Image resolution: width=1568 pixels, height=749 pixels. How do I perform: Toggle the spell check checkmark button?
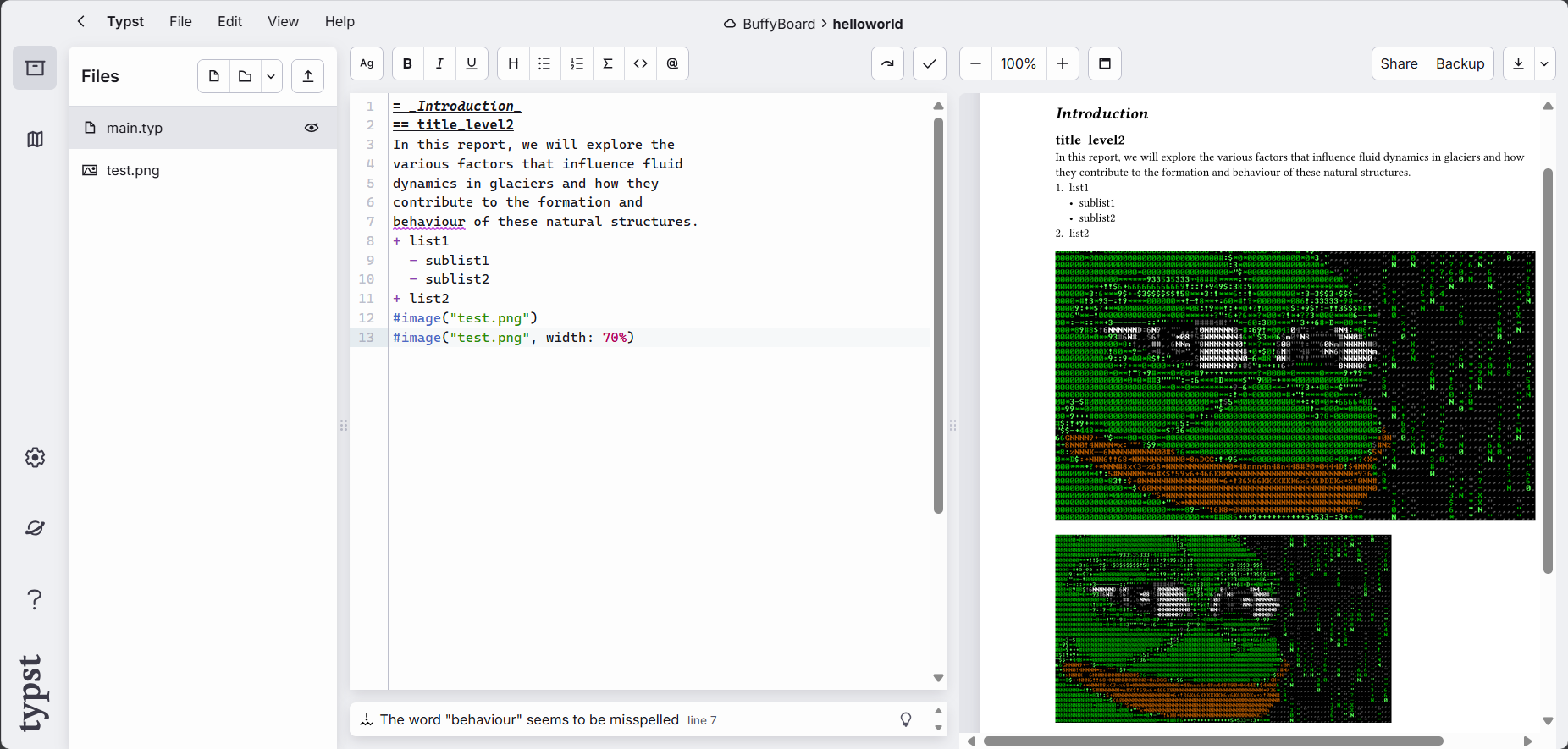[x=930, y=63]
